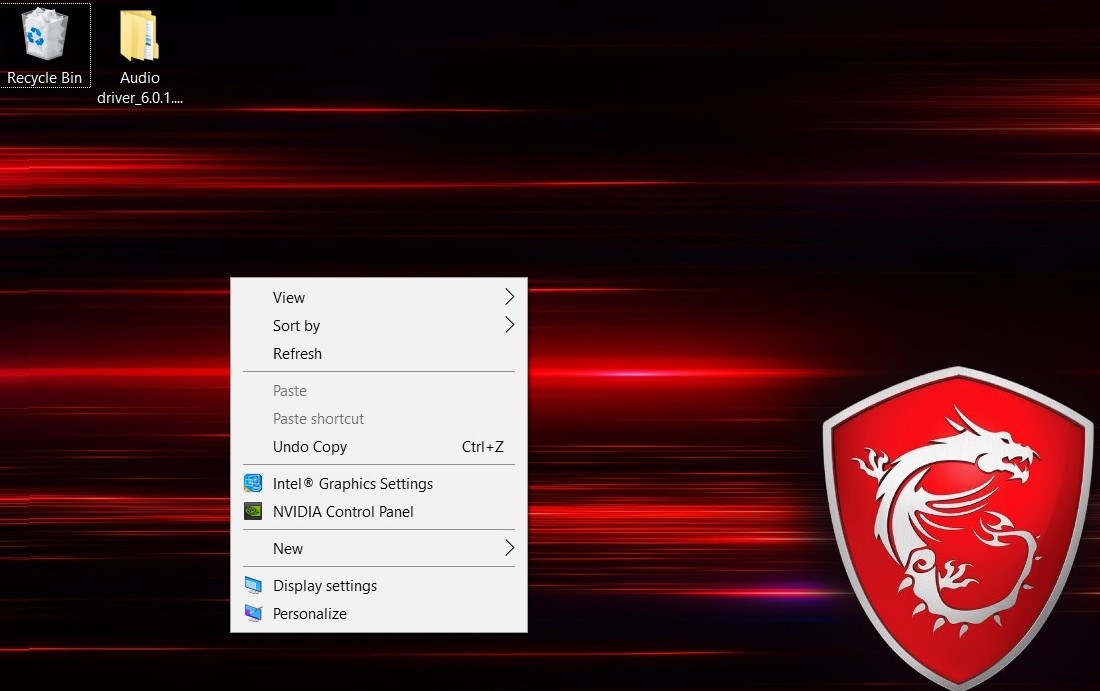The image size is (1100, 691).
Task: Click the Display settings monitor icon
Action: coord(253,586)
